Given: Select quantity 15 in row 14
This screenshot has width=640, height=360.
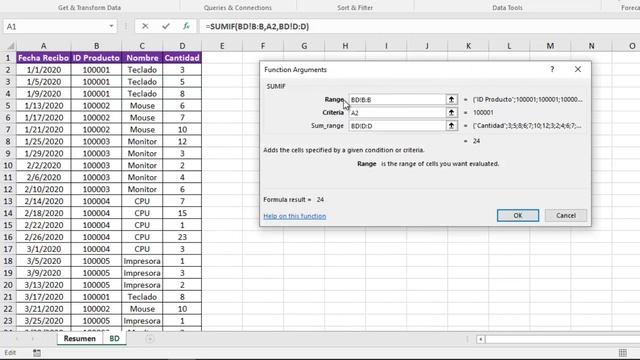Looking at the screenshot, I should coord(182,213).
